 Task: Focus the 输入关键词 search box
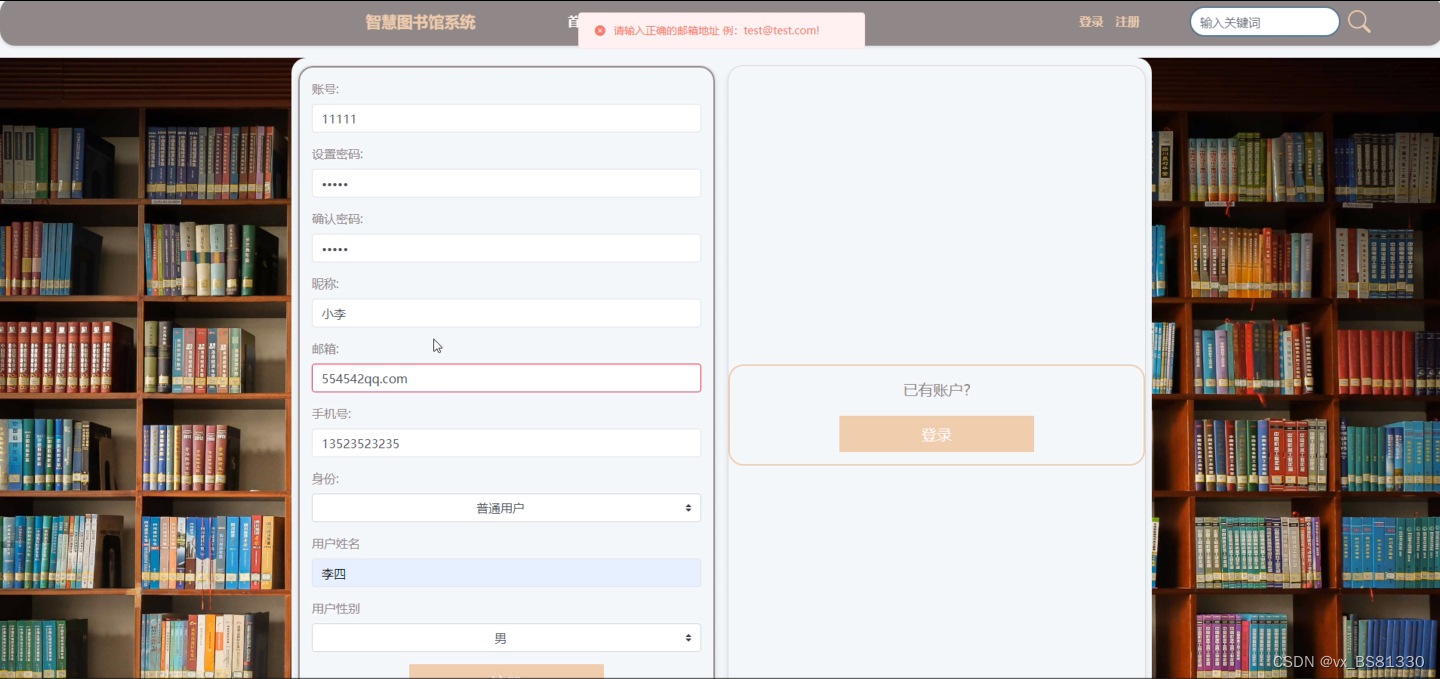point(1265,22)
